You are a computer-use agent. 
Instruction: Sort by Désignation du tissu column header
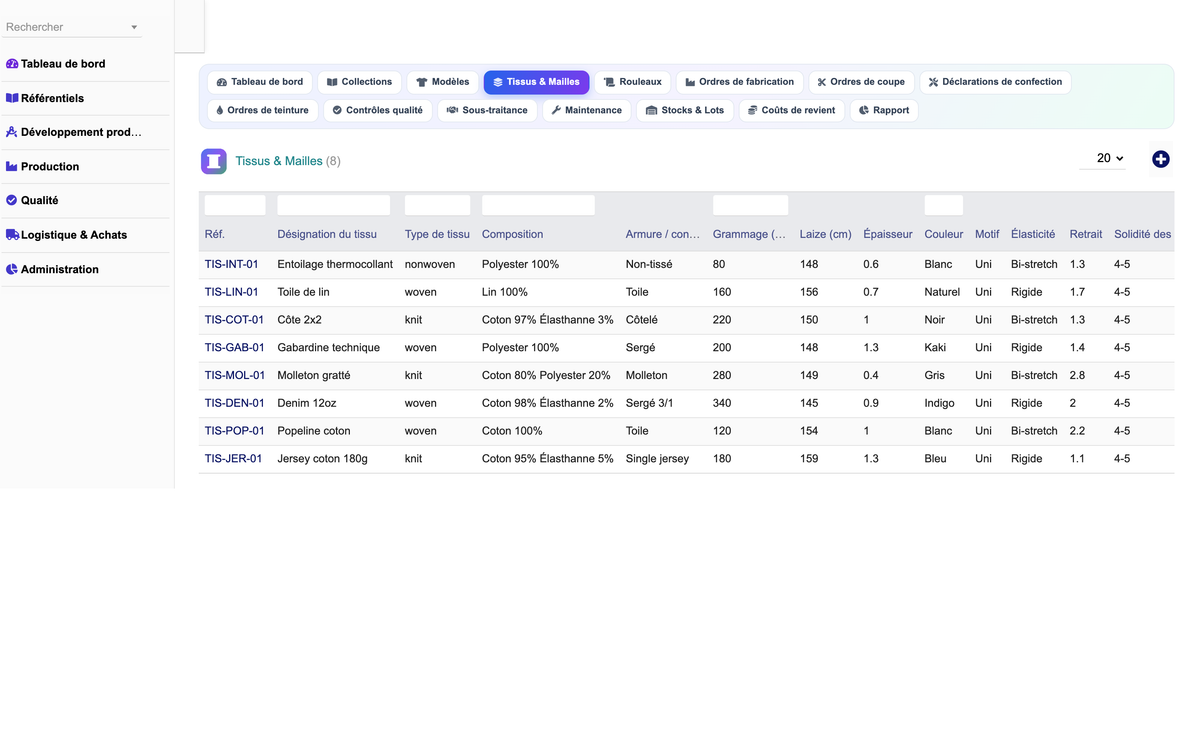[327, 234]
